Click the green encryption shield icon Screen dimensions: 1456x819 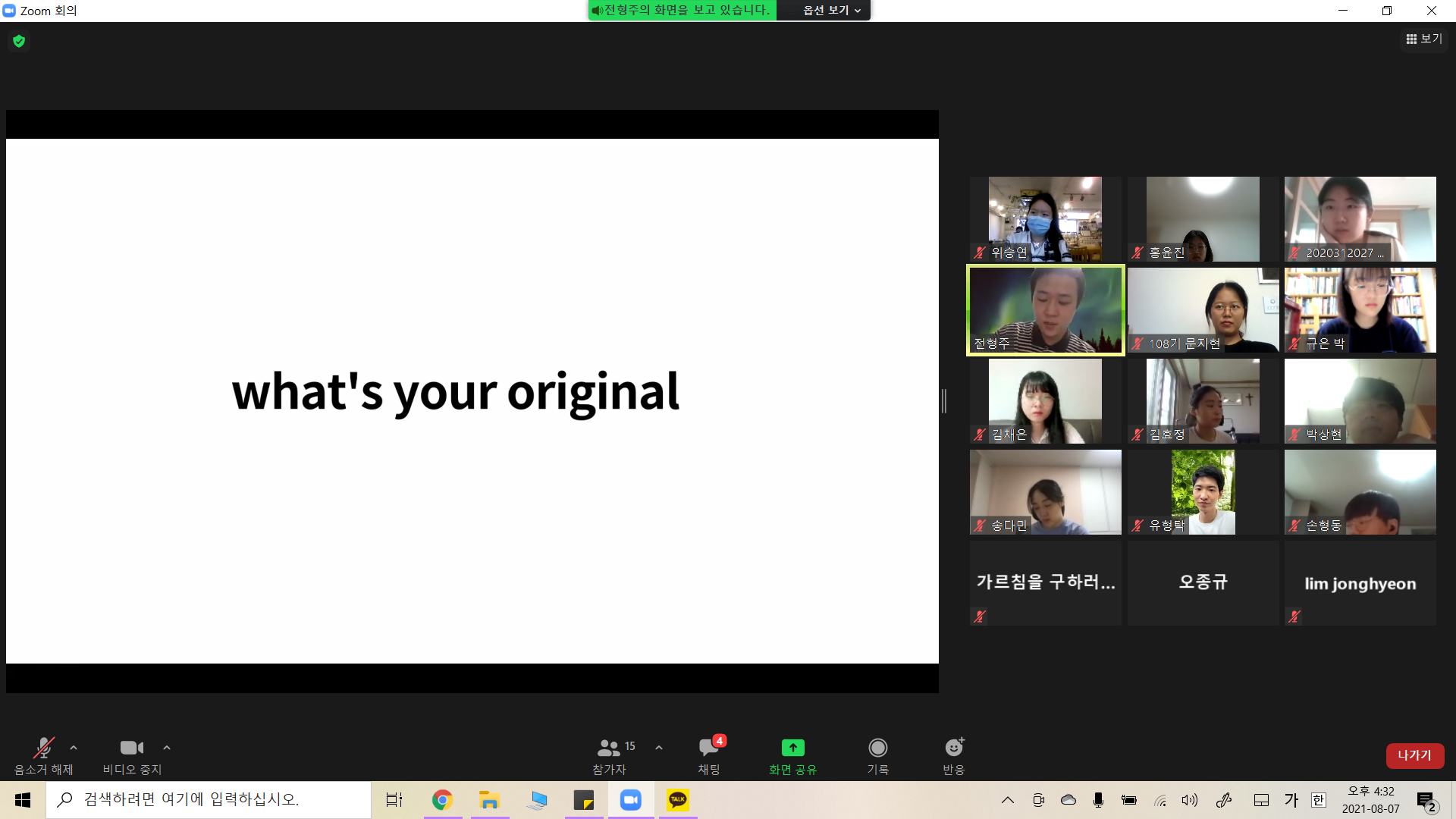19,41
